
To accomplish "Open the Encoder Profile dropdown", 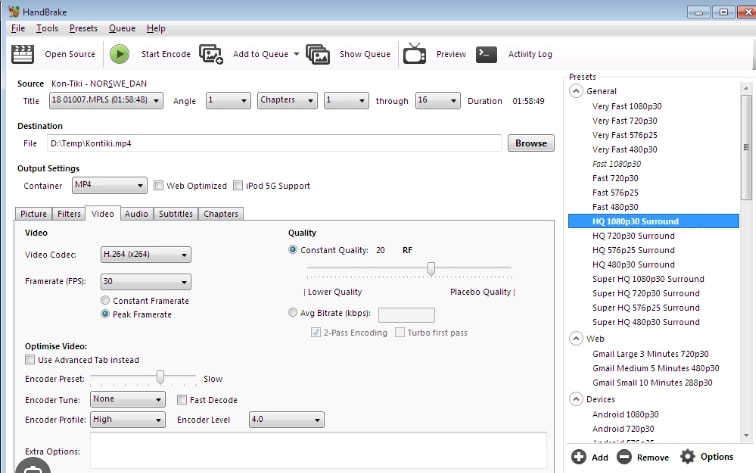I will pyautogui.click(x=128, y=419).
